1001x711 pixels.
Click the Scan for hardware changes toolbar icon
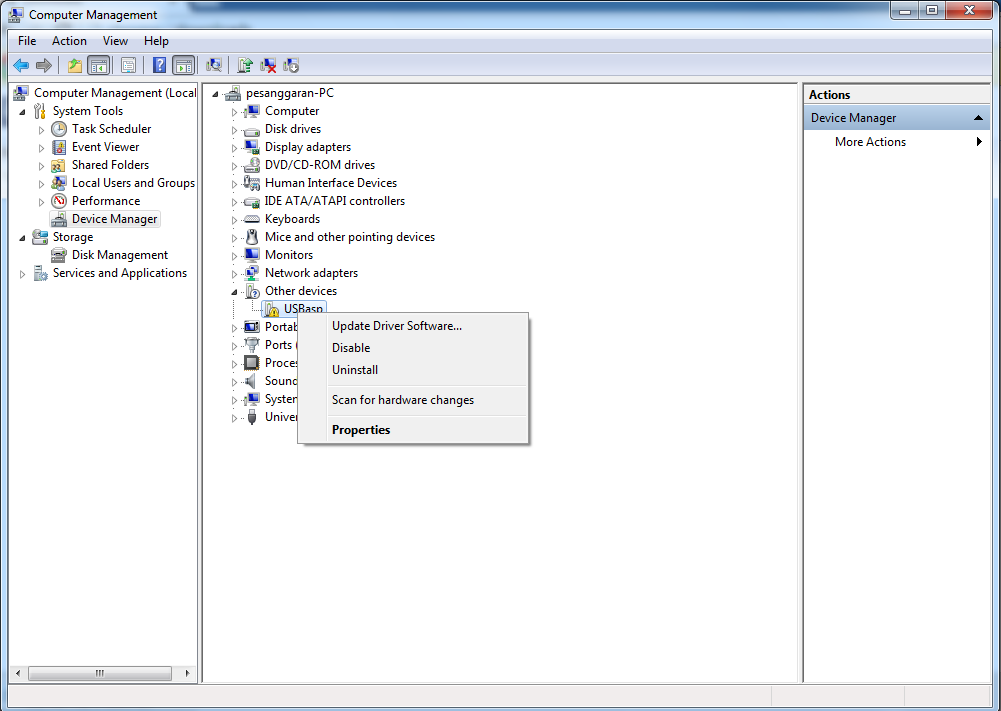[x=215, y=64]
